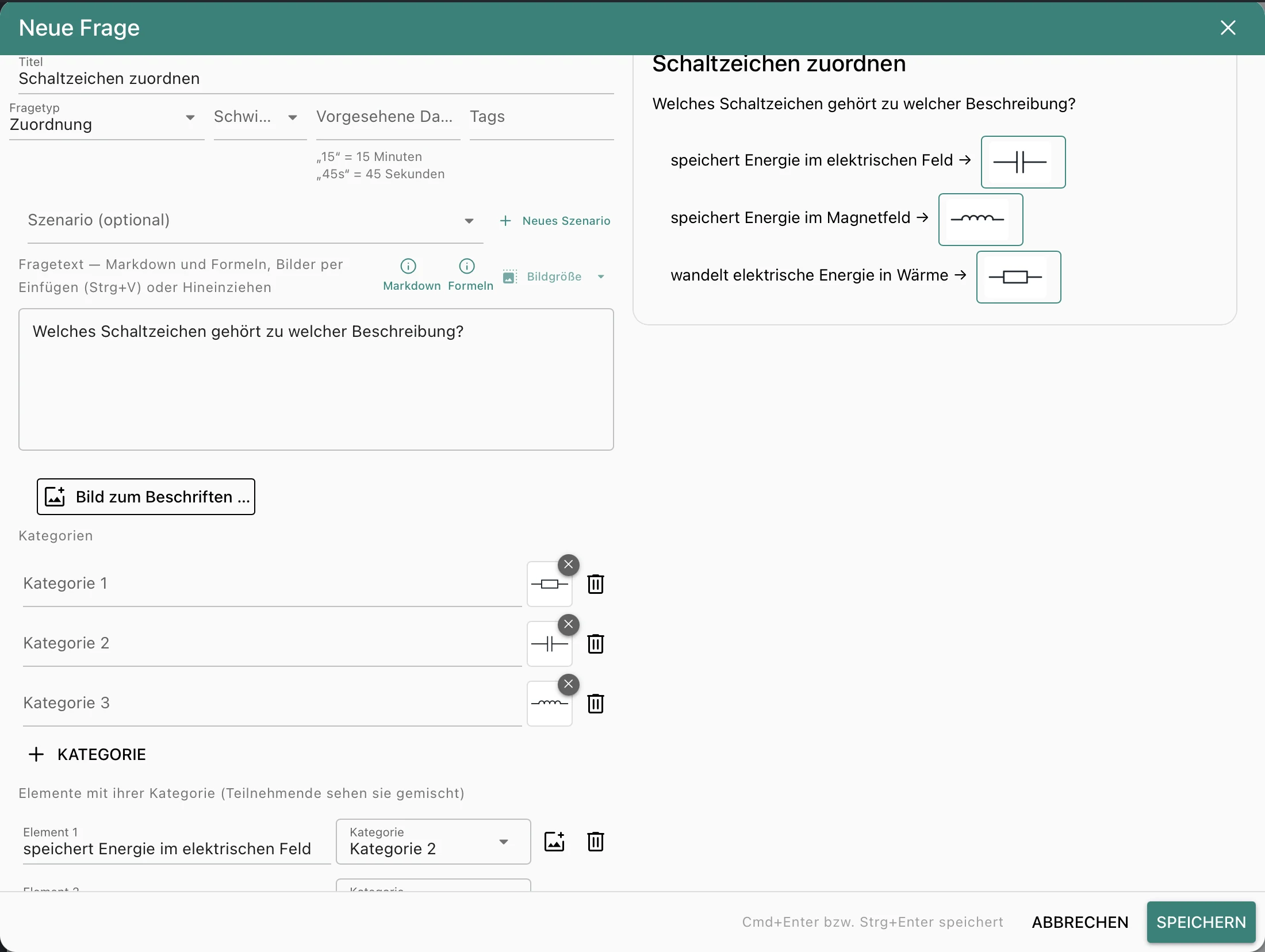Image resolution: width=1265 pixels, height=952 pixels.
Task: Click Neues Szenario link
Action: click(x=555, y=221)
